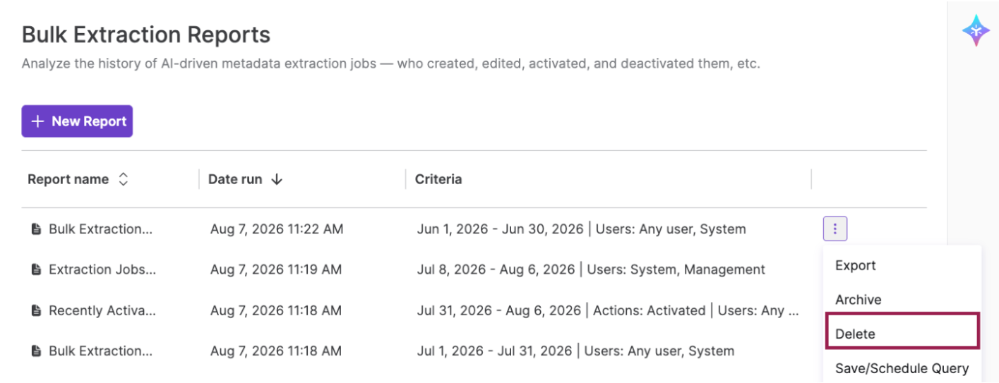Open the Recently Activa... report

click(102, 310)
